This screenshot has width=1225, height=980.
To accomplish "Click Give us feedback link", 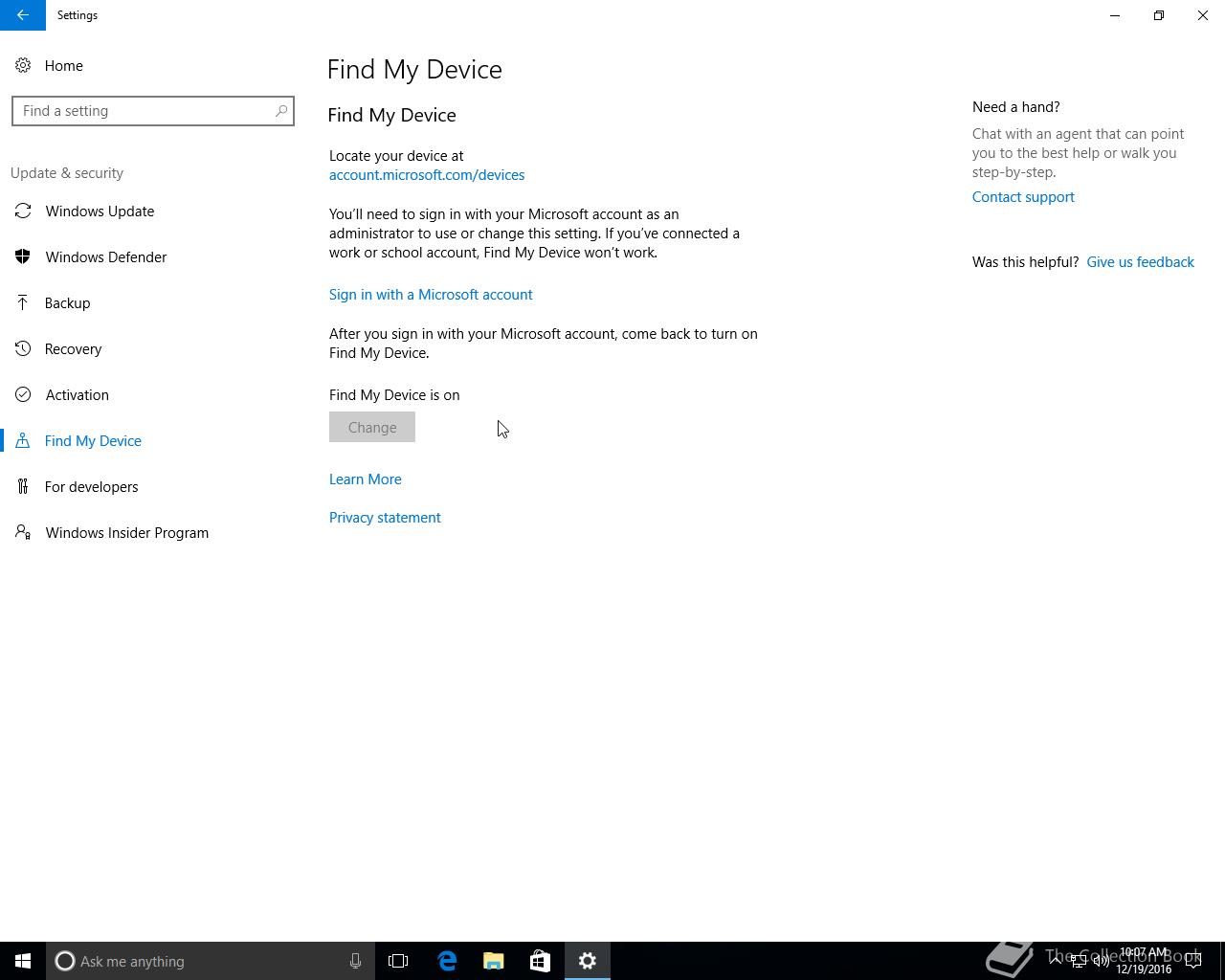I will tap(1140, 262).
